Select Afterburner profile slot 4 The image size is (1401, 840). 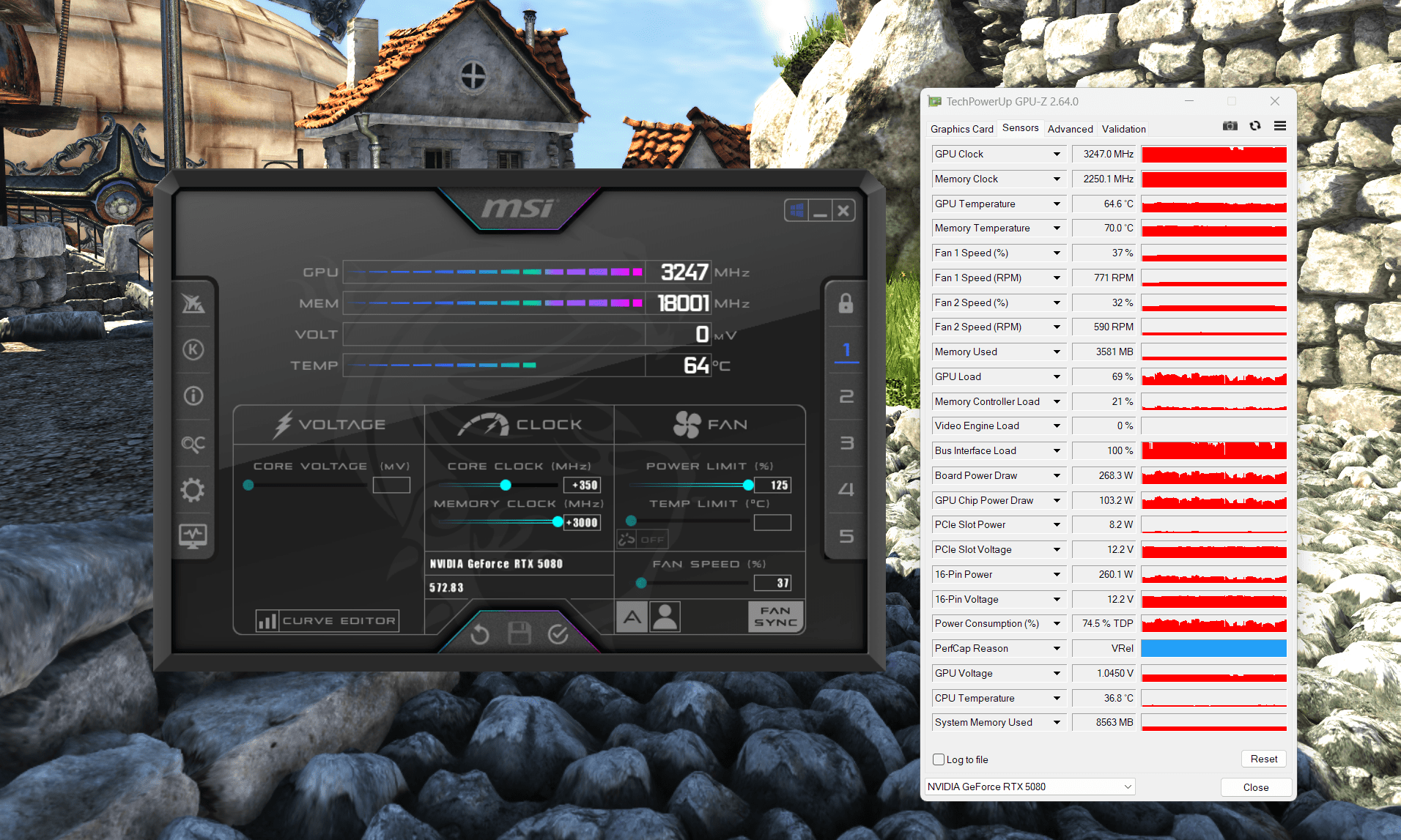coord(846,489)
